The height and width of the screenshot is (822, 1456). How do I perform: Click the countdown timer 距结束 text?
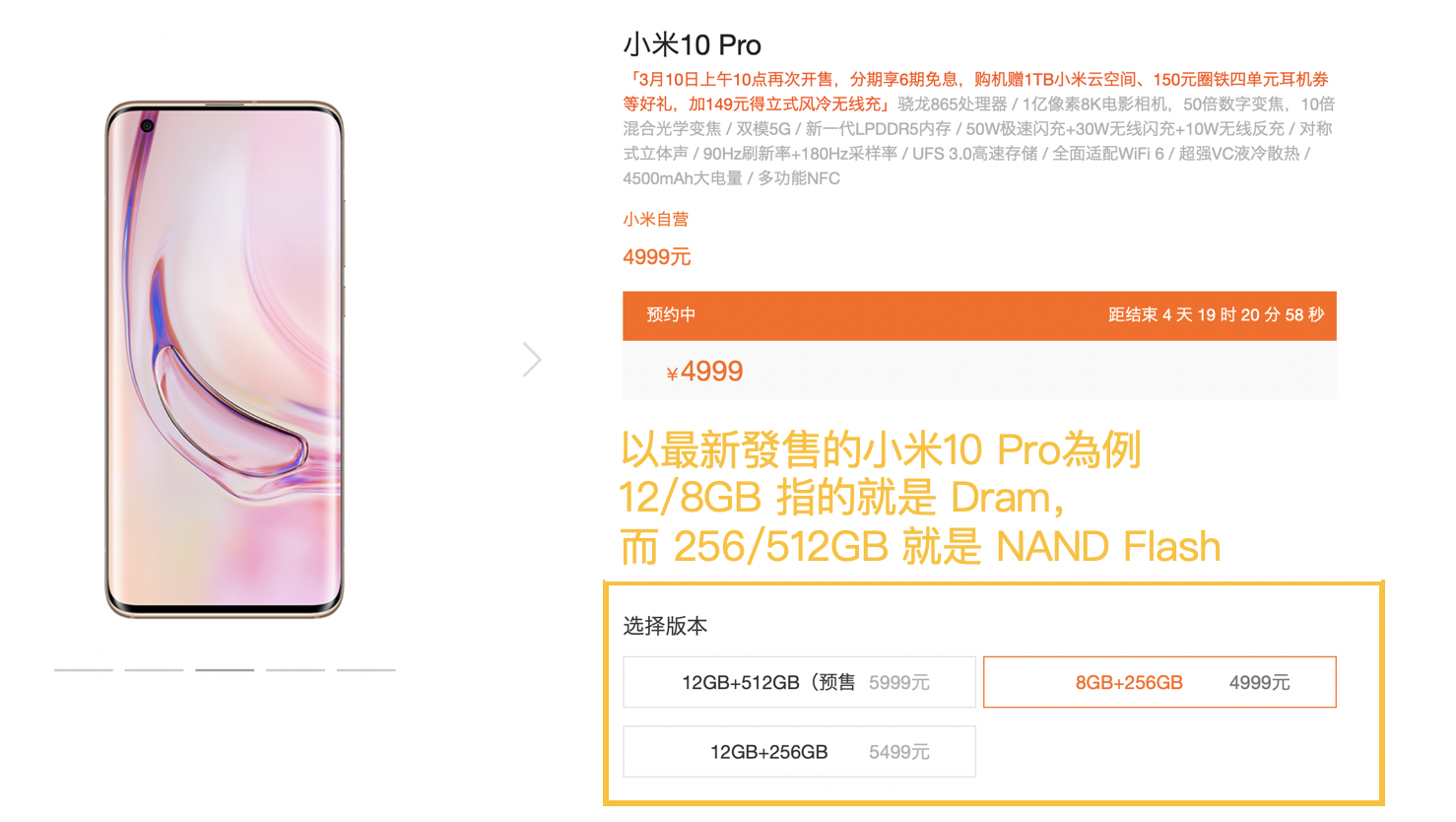point(1216,315)
